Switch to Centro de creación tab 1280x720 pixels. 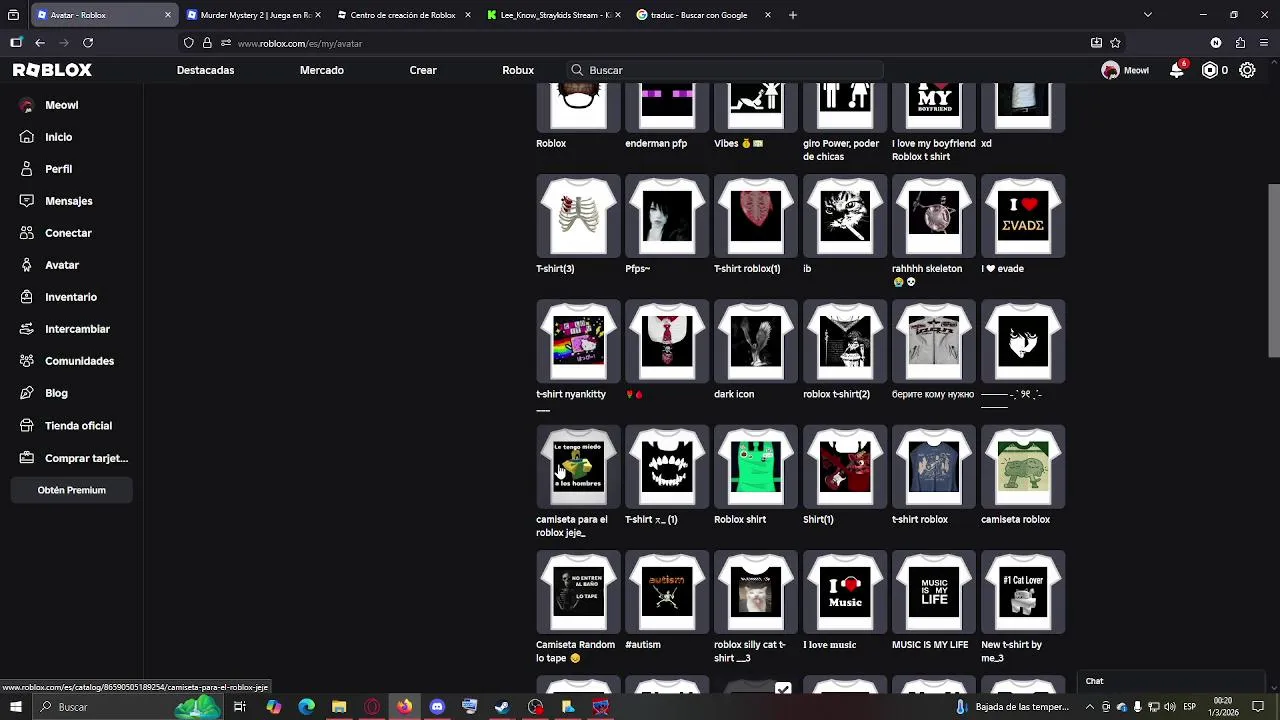coord(402,15)
